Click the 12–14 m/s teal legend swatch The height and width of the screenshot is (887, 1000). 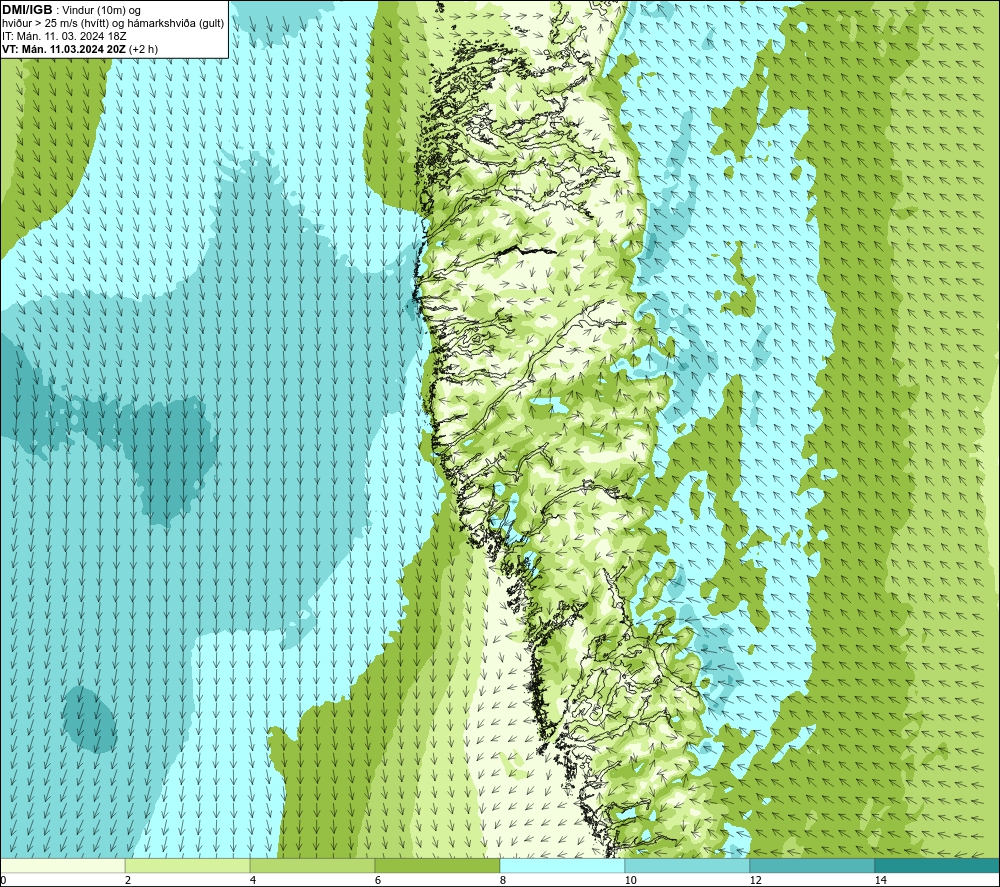pyautogui.click(x=812, y=865)
